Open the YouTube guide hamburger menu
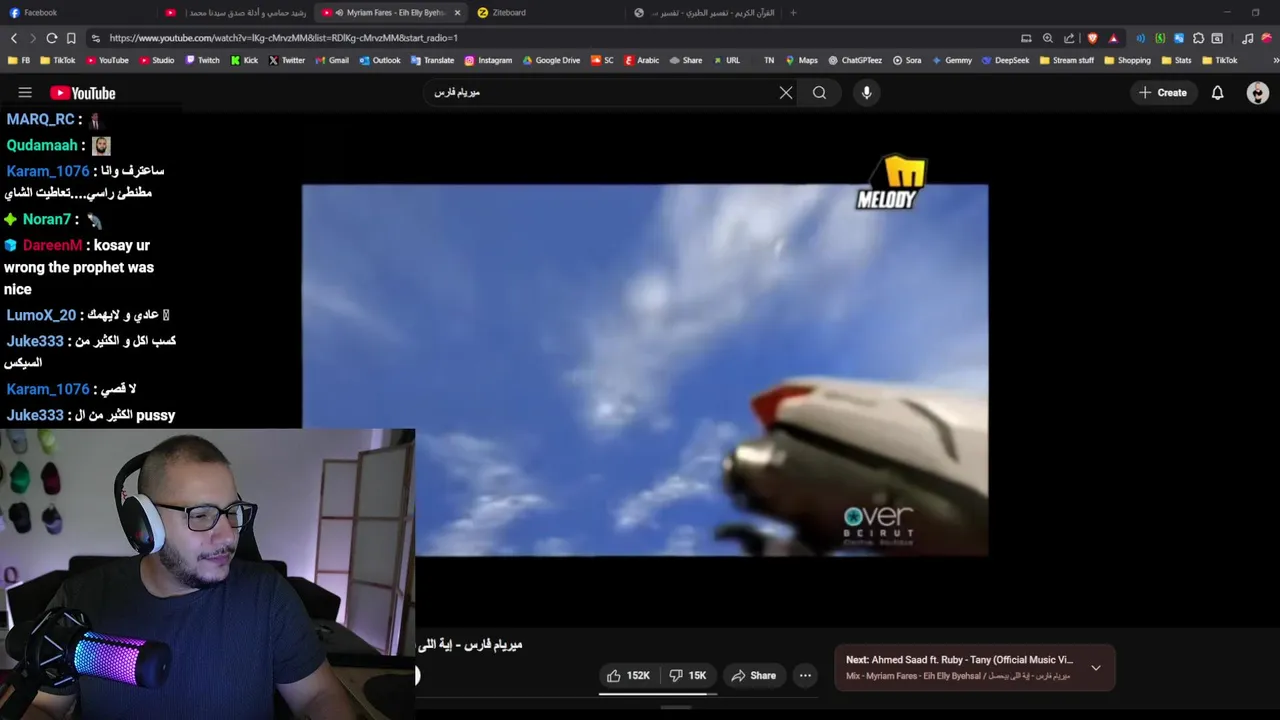The height and width of the screenshot is (720, 1280). pos(25,93)
